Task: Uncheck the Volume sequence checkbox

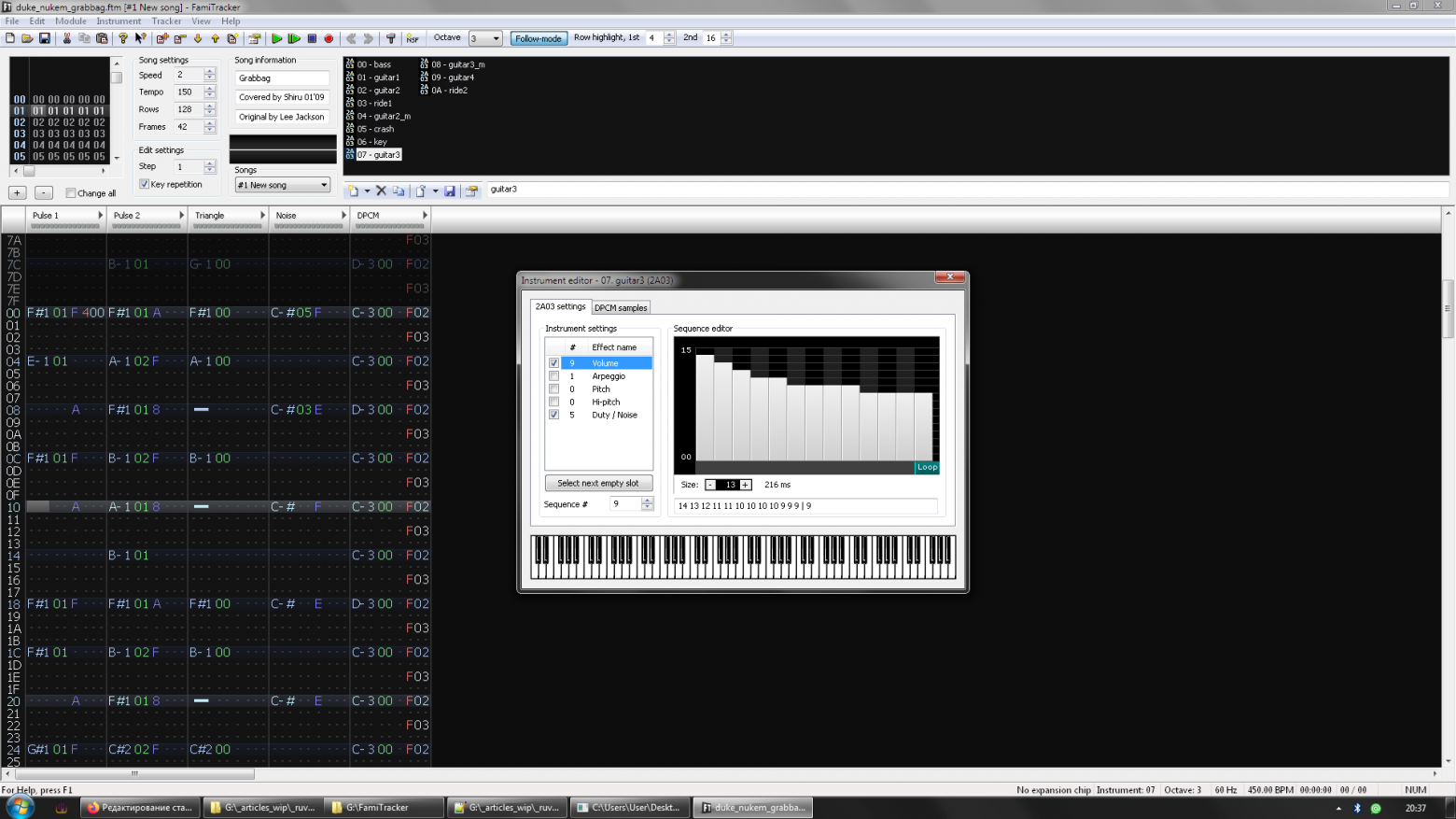Action: [553, 363]
